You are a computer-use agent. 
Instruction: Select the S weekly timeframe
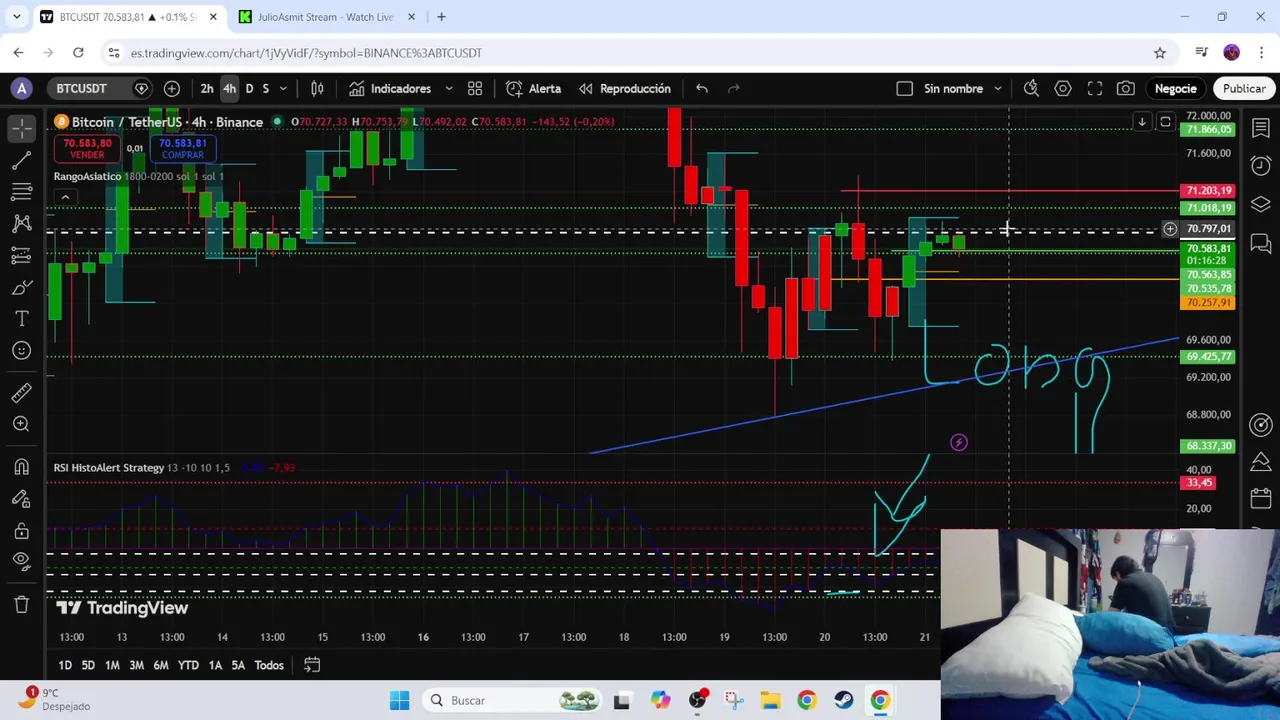click(x=265, y=89)
